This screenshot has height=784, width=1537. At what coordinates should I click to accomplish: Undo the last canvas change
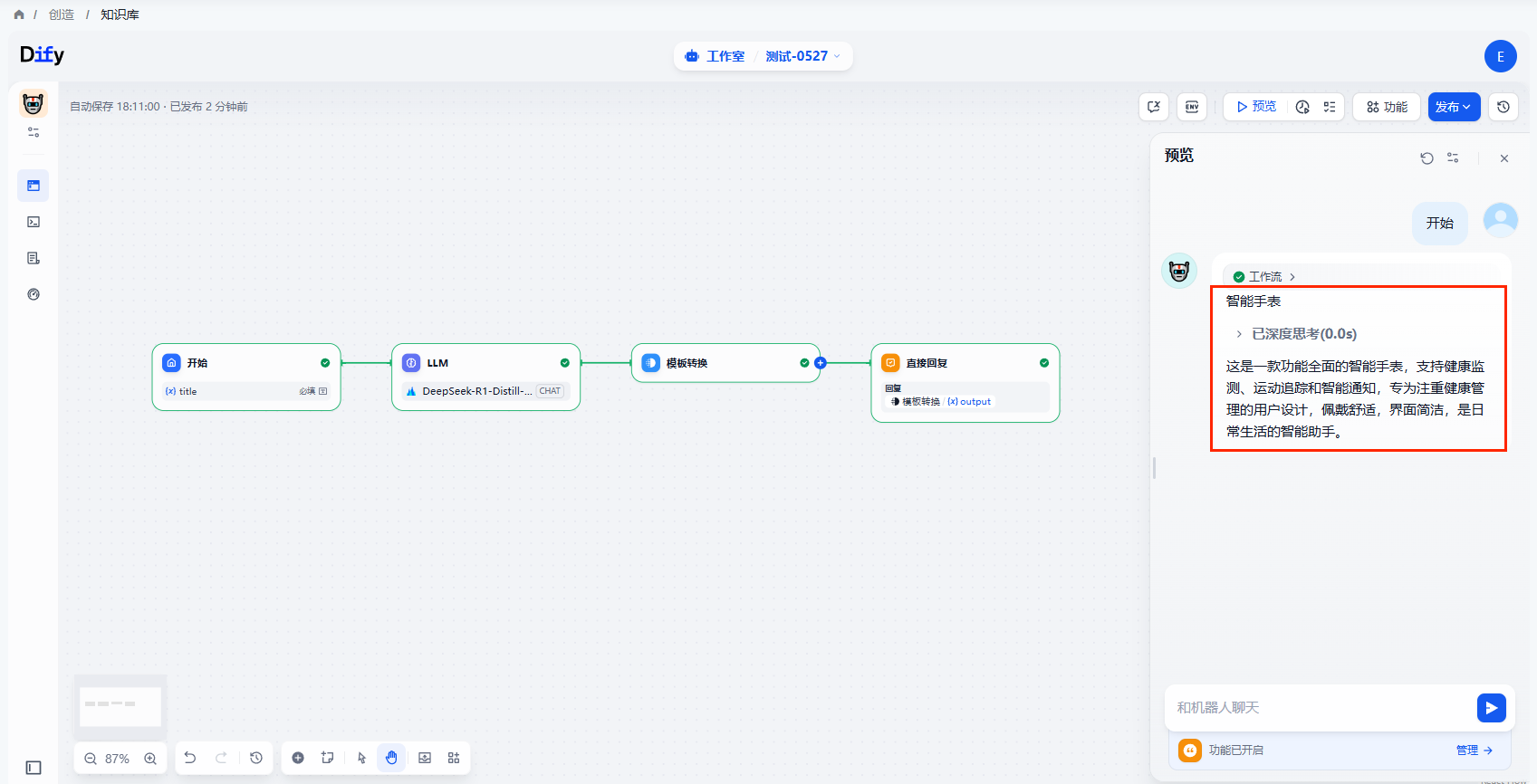tap(190, 758)
